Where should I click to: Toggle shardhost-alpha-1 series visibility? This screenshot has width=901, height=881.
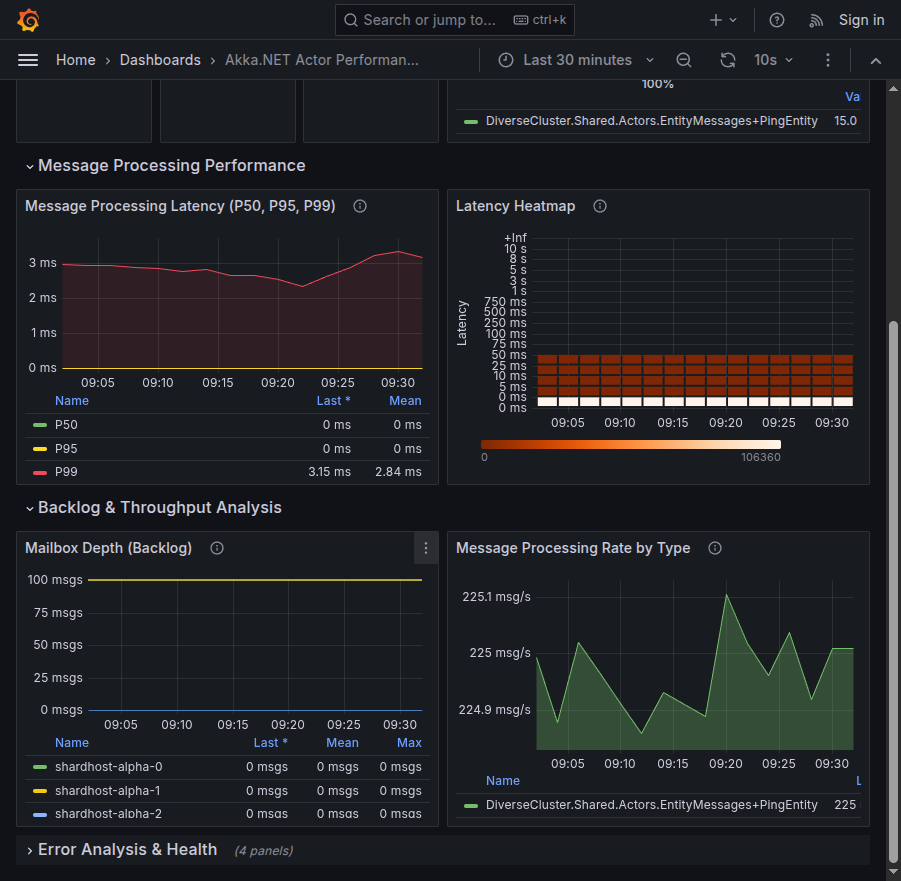[x=108, y=791]
